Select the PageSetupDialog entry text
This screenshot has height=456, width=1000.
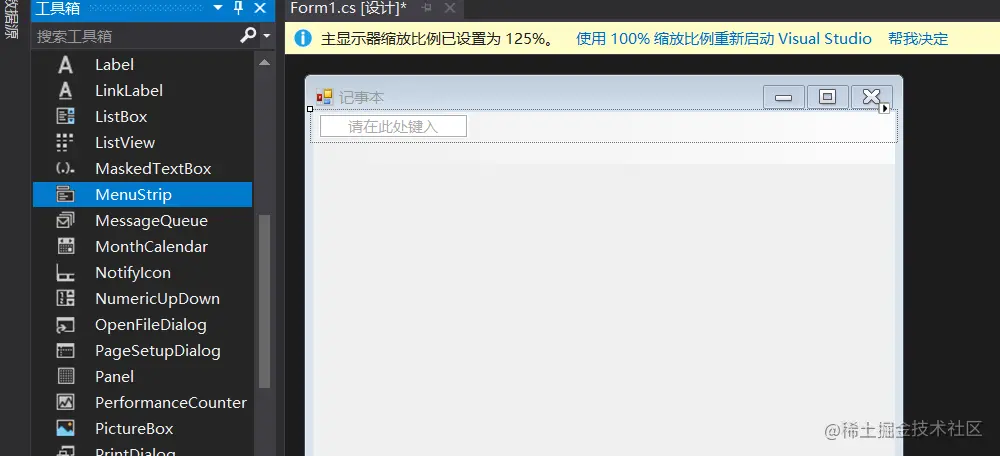pyautogui.click(x=158, y=351)
